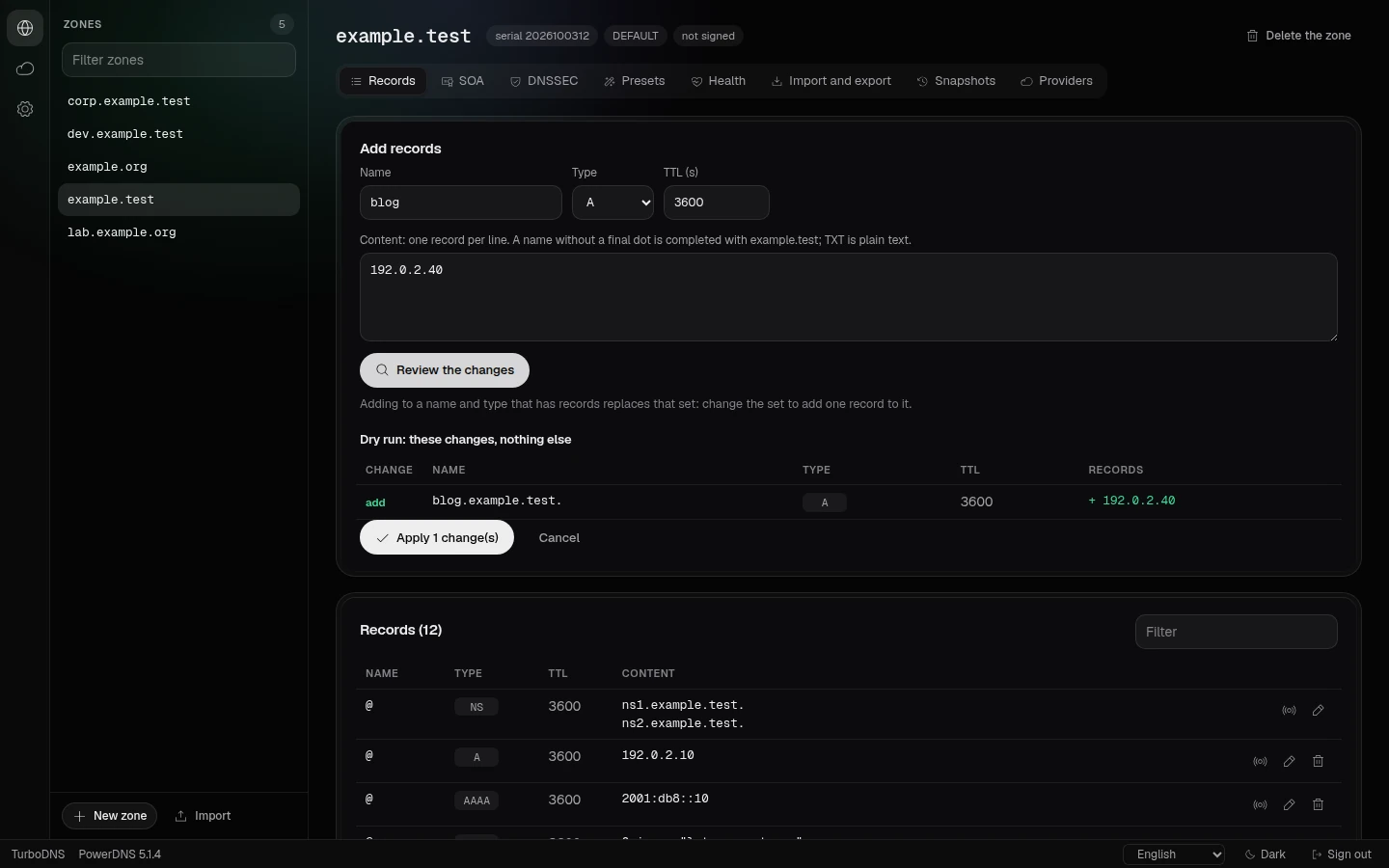
Task: Select zone corp.example.test
Action: pos(178,101)
